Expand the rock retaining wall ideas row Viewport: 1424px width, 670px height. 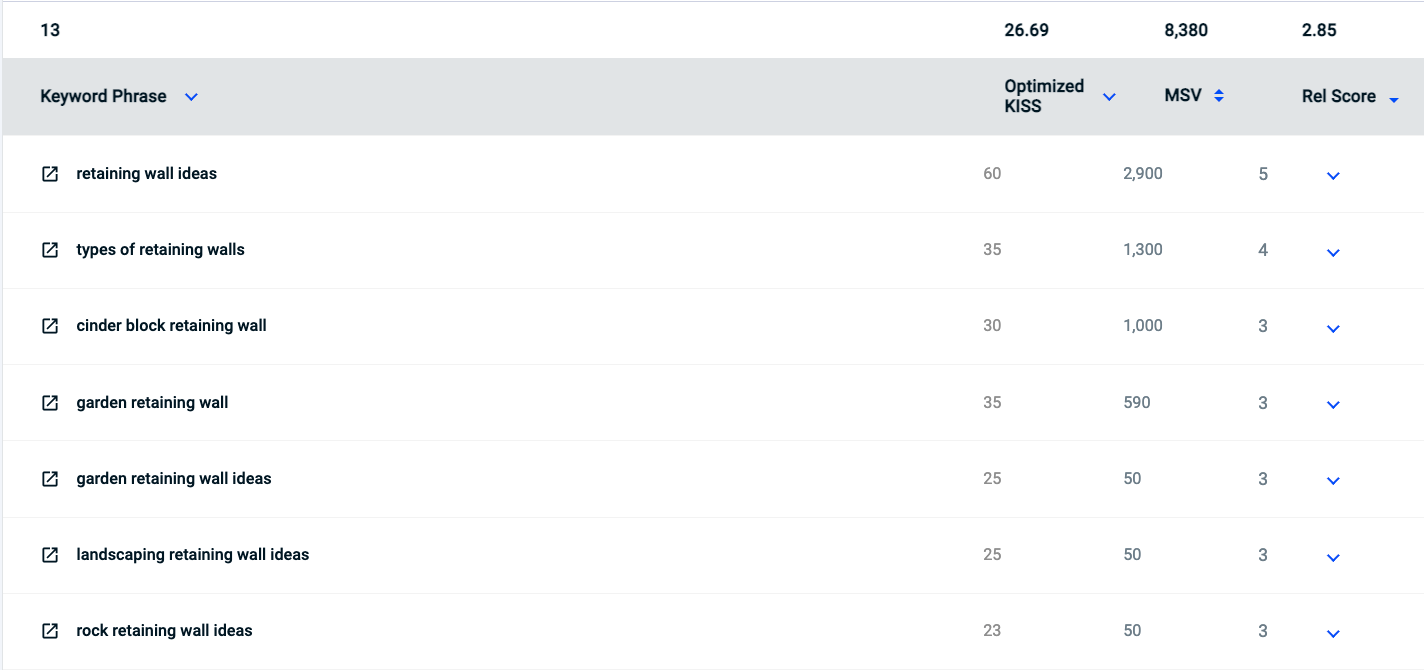[x=1332, y=634]
